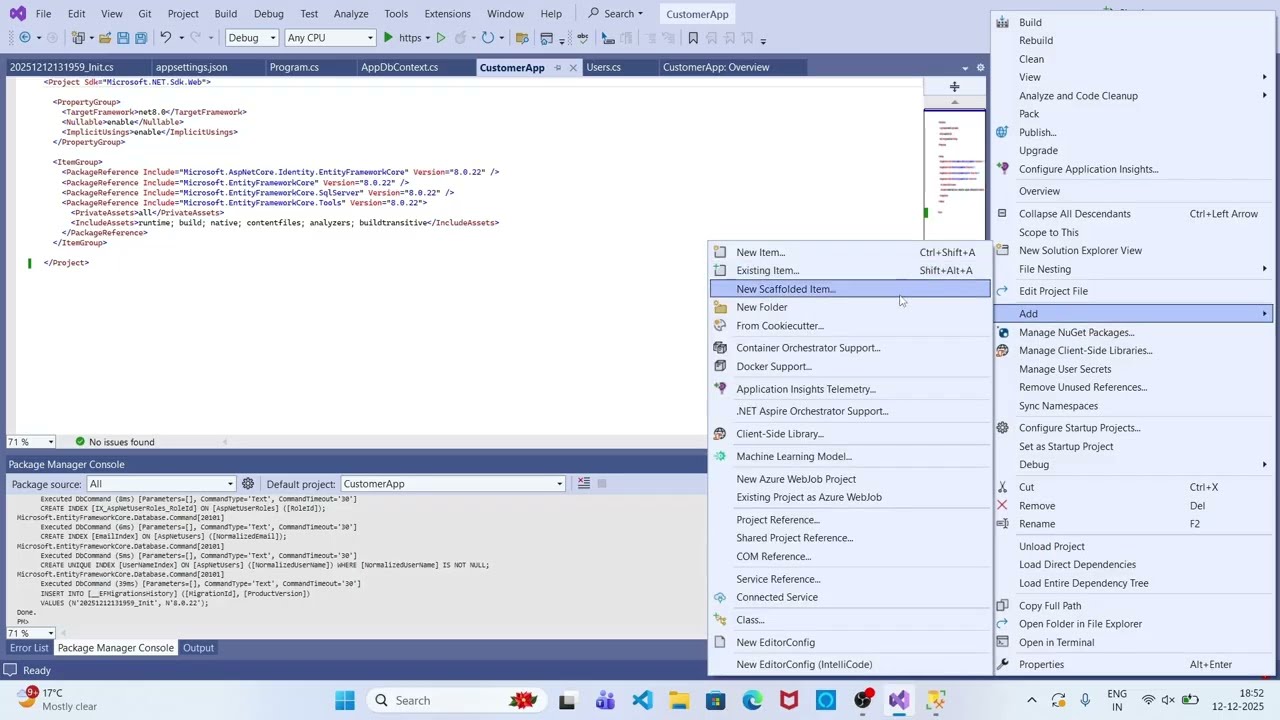Click editor split plus button
Viewport: 1280px width, 720px height.
954,87
